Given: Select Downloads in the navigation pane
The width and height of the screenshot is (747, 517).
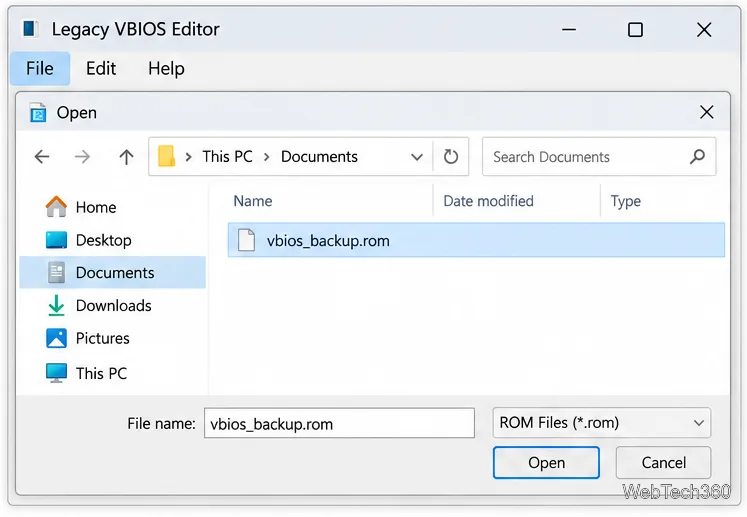Looking at the screenshot, I should tap(112, 305).
